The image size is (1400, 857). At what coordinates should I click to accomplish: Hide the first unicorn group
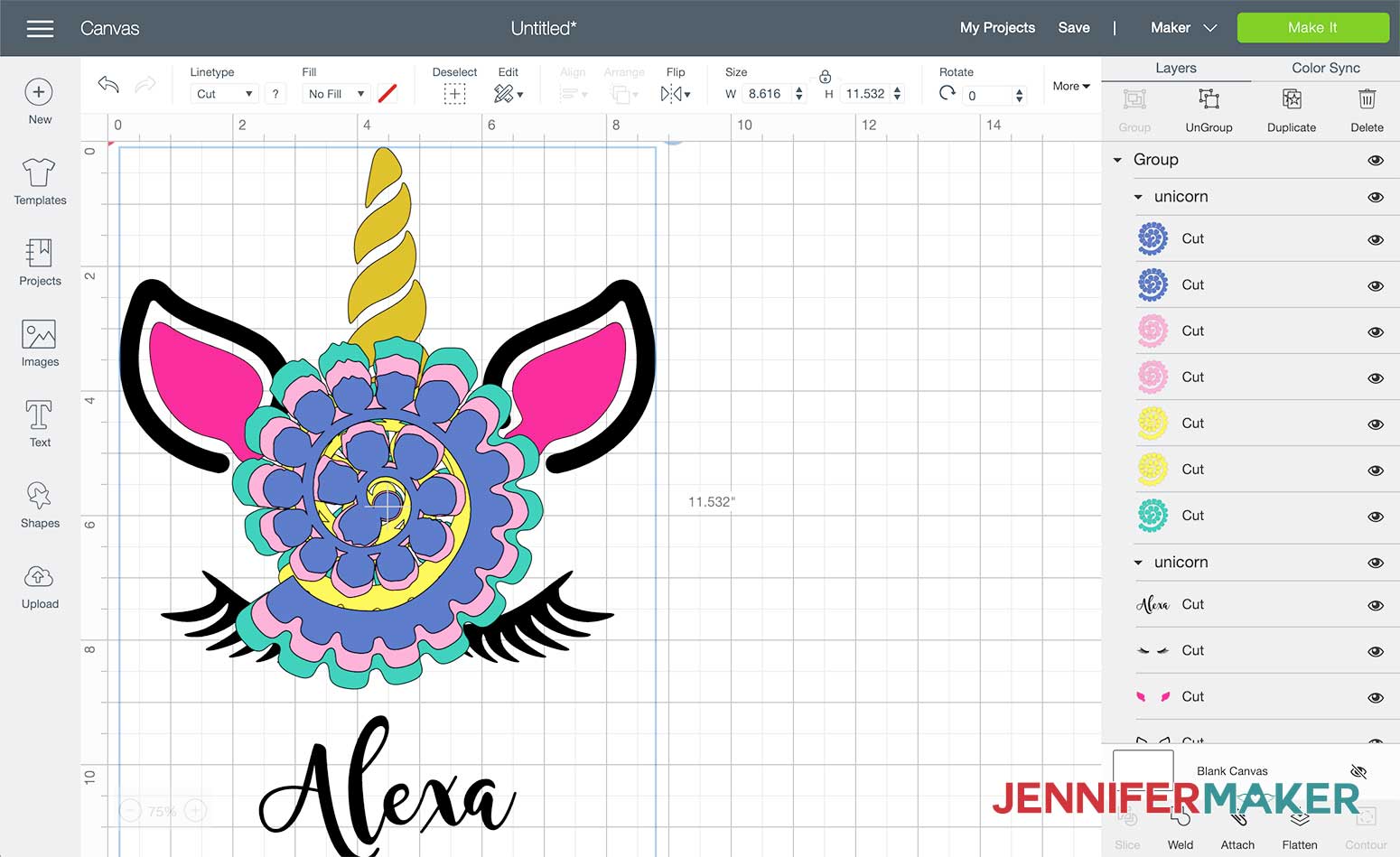point(1376,197)
